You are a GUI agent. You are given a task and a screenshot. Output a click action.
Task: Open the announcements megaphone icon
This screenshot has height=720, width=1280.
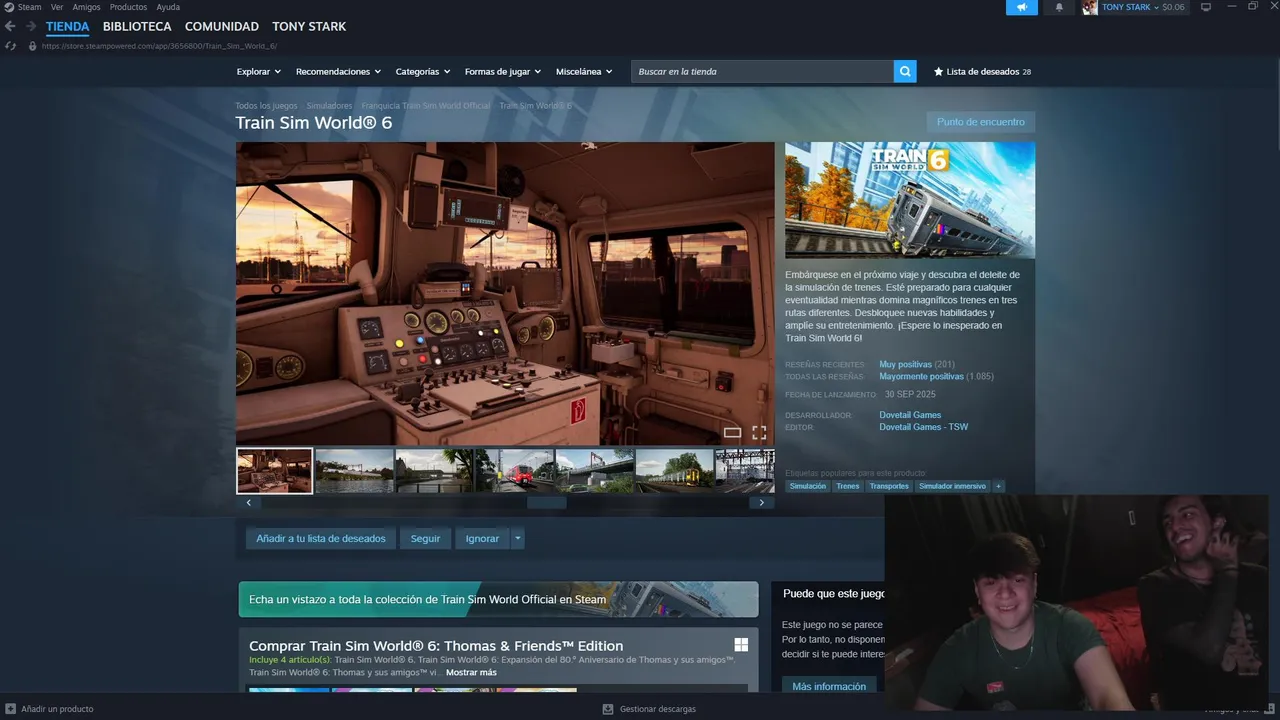point(1022,7)
